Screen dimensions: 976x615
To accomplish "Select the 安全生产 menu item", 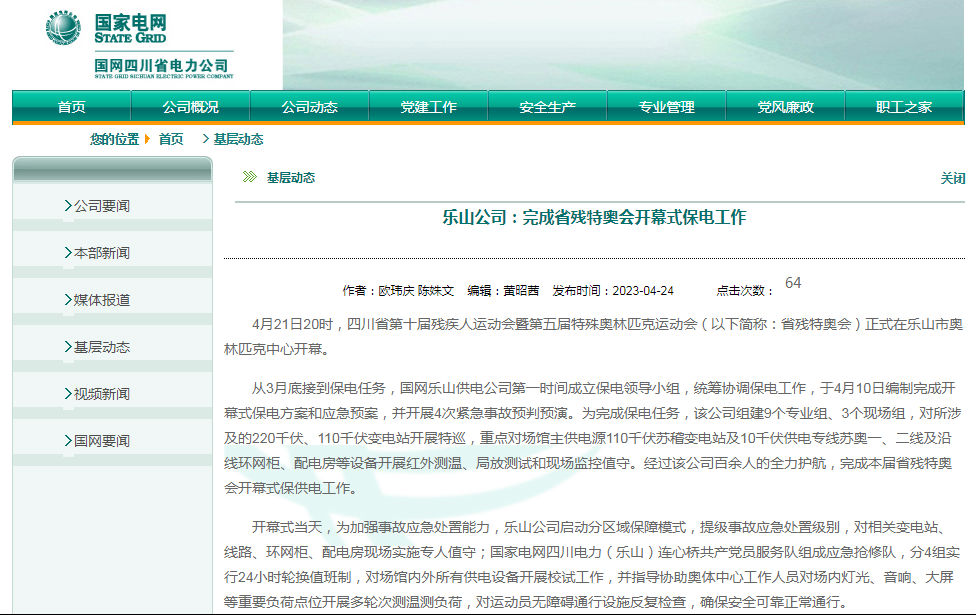I will [x=547, y=106].
